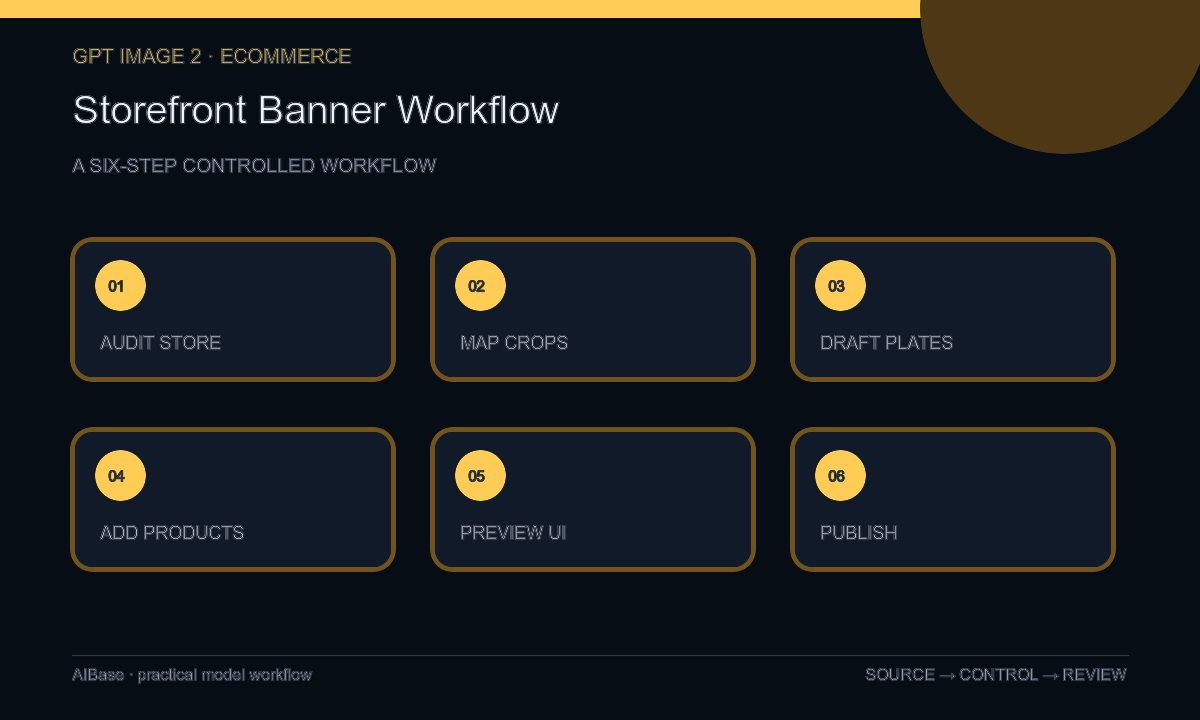The height and width of the screenshot is (720, 1200).
Task: Select the ADD PRODUCTS label
Action: click(x=172, y=533)
